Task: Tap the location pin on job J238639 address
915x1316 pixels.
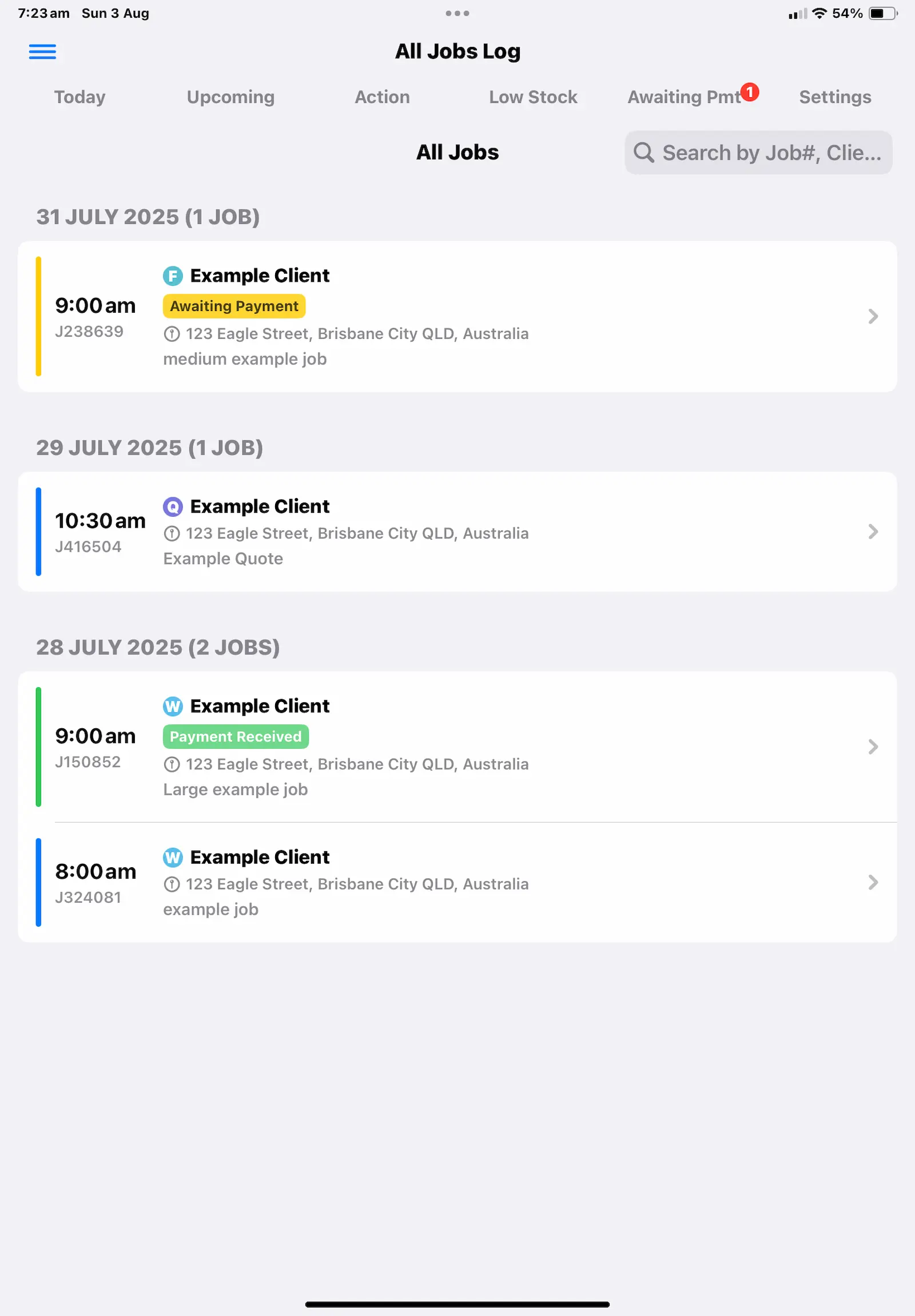Action: pyautogui.click(x=172, y=334)
